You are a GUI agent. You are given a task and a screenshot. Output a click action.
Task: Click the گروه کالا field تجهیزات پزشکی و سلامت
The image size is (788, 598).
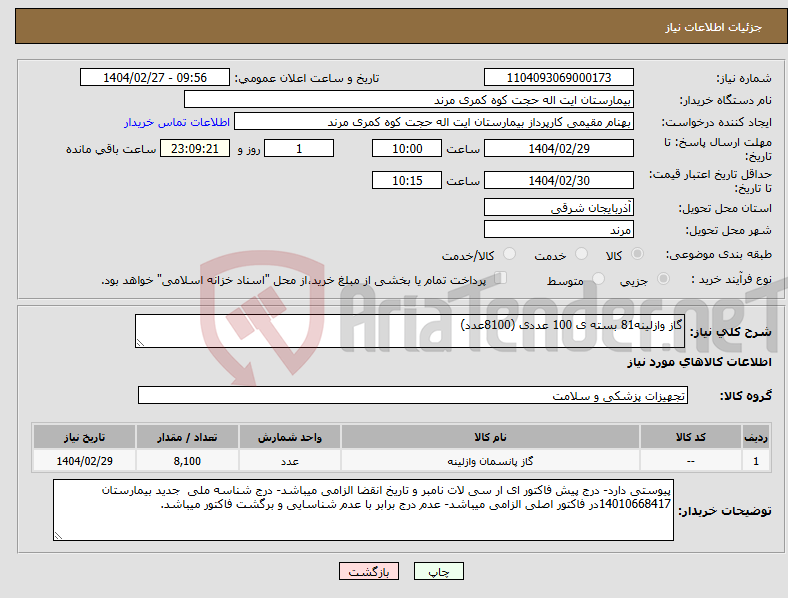(x=413, y=395)
